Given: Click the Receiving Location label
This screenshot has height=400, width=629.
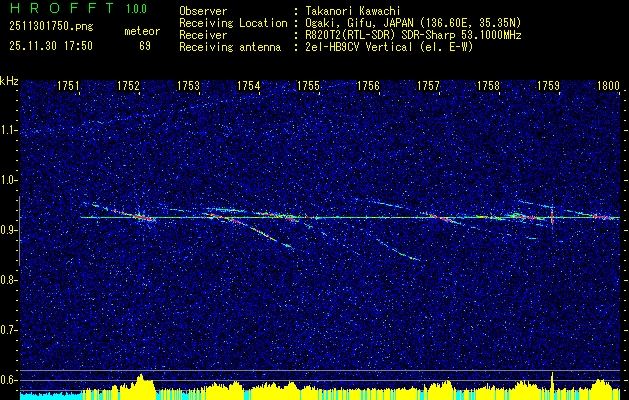Looking at the screenshot, I should (x=233, y=23).
